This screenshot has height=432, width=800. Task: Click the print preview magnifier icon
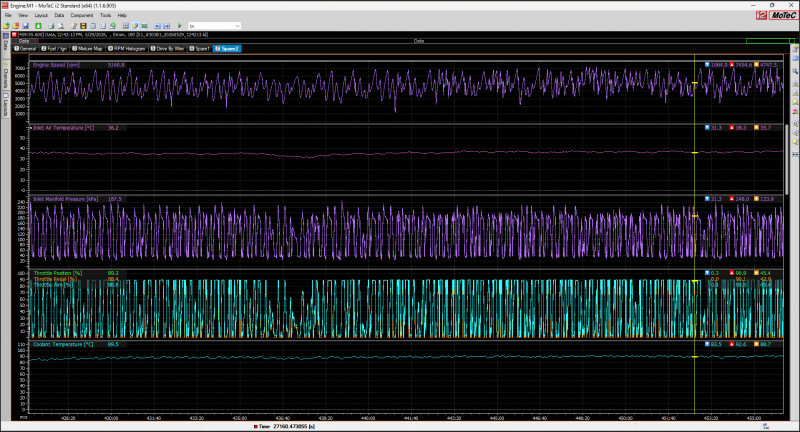point(60,26)
